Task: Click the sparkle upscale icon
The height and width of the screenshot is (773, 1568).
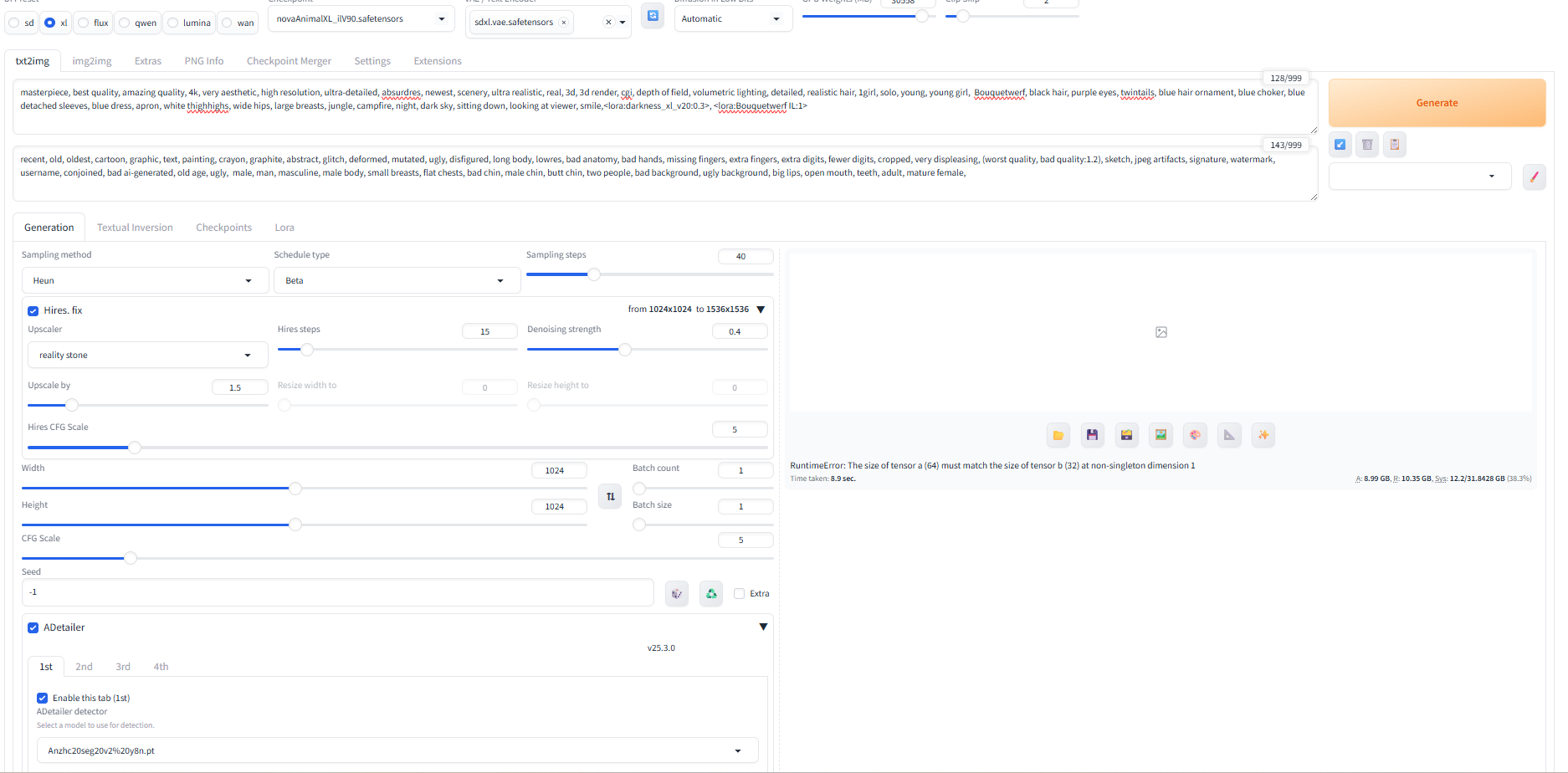Action: coord(1263,435)
